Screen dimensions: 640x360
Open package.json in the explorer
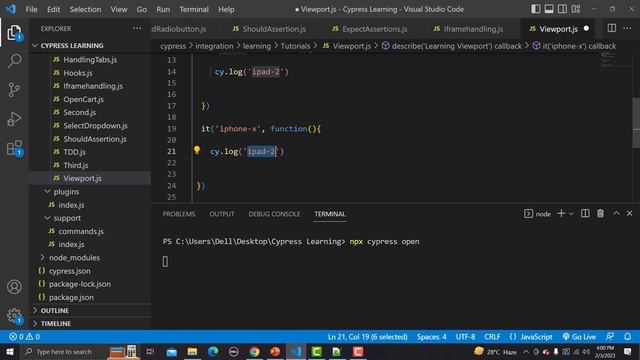coord(71,297)
